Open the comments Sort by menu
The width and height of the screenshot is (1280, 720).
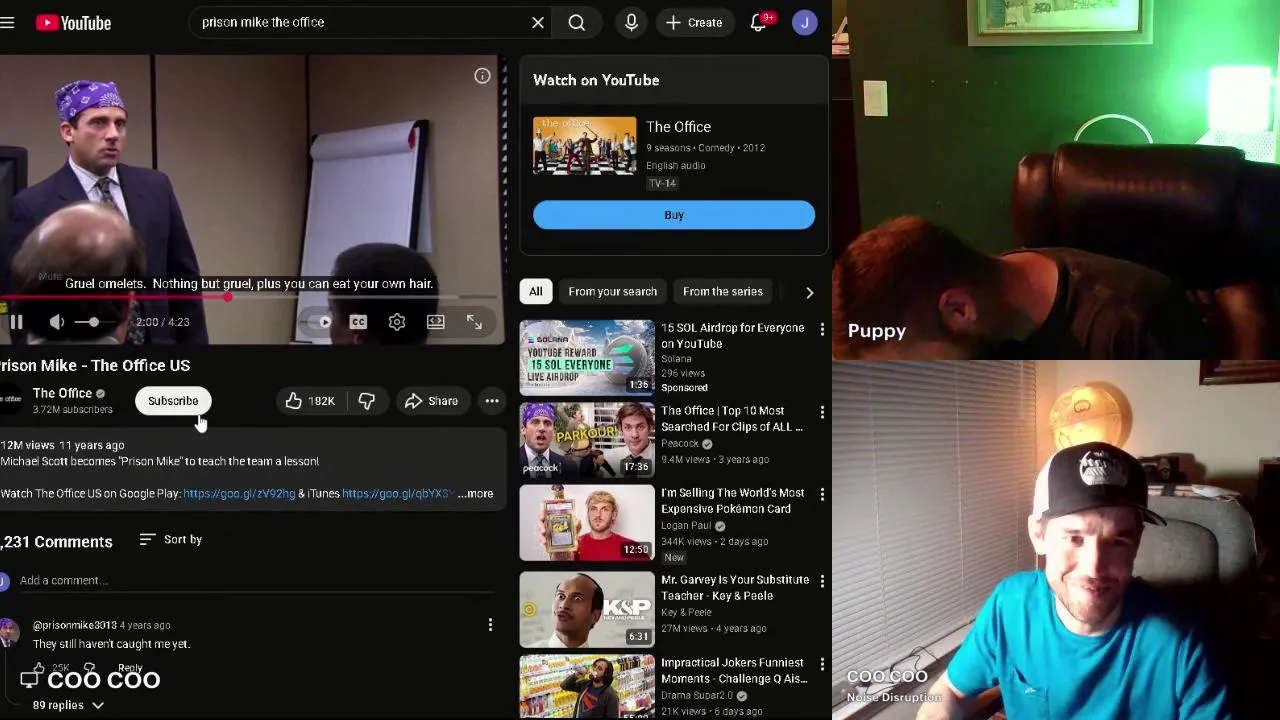(171, 540)
